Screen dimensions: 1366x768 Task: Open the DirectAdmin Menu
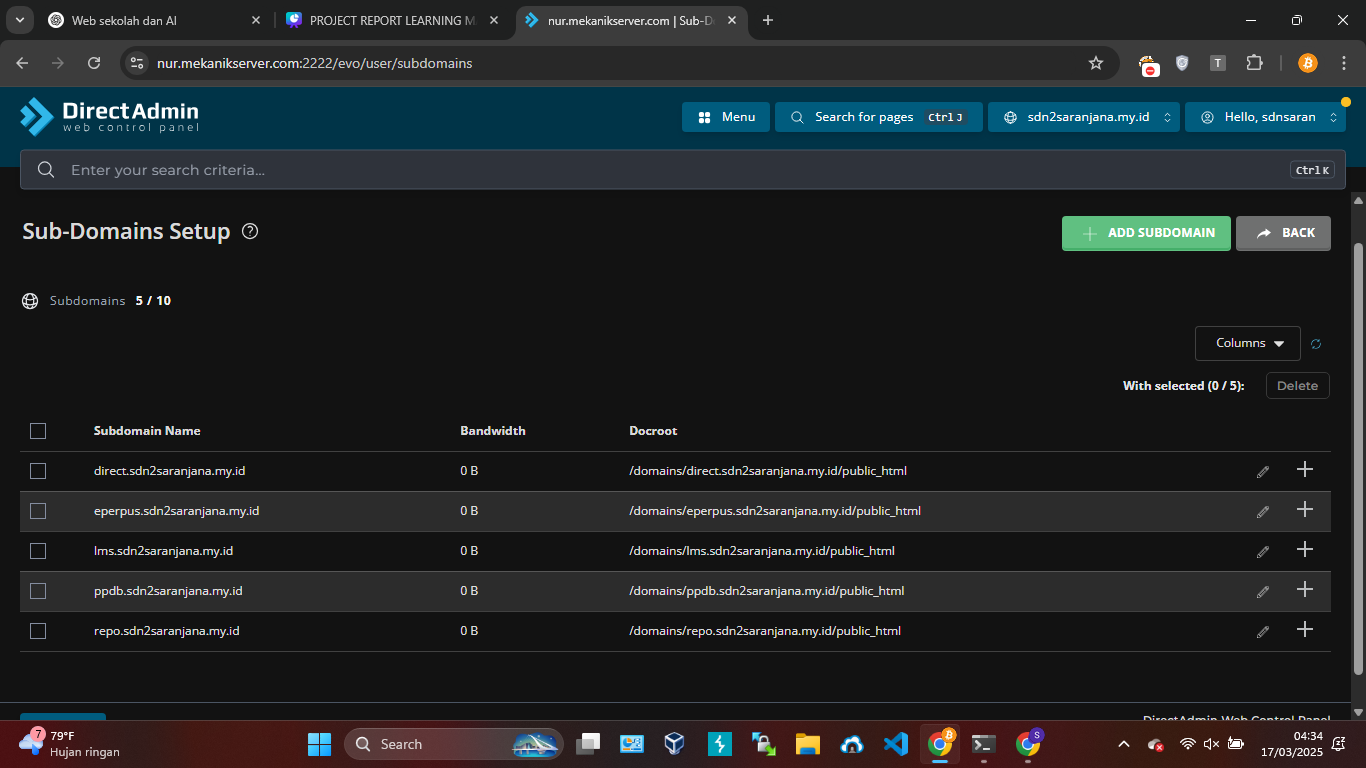click(726, 117)
